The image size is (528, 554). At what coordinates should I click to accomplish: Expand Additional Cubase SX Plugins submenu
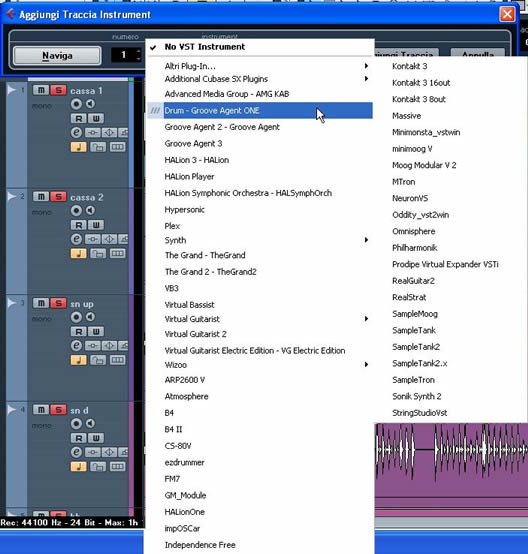pyautogui.click(x=366, y=79)
